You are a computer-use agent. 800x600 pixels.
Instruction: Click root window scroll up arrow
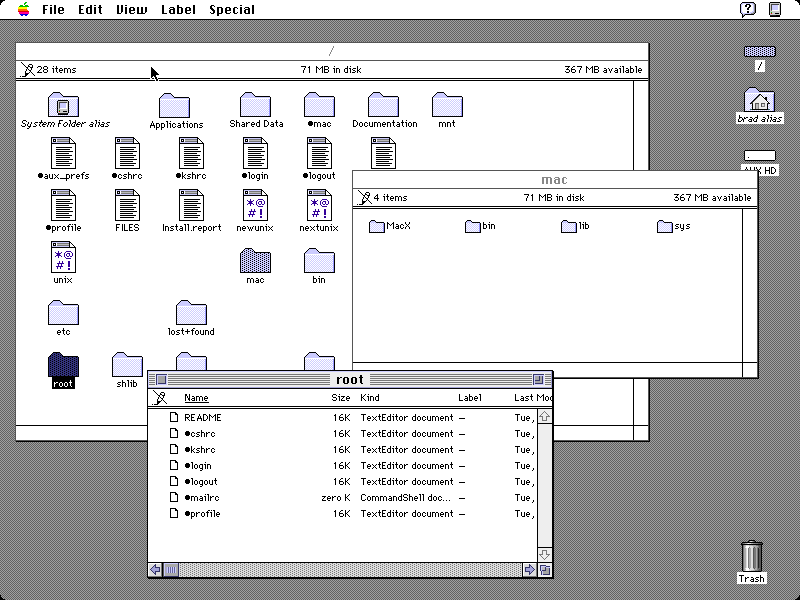pos(544,416)
